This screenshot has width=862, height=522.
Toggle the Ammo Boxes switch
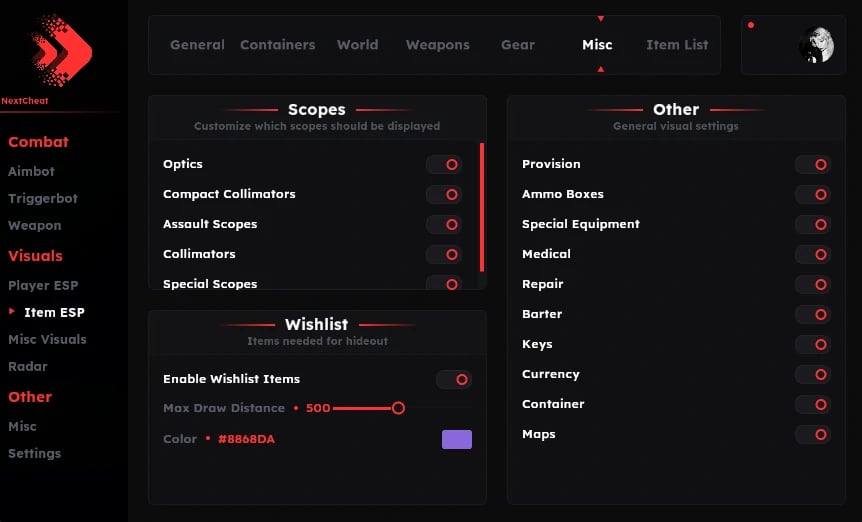(x=813, y=194)
